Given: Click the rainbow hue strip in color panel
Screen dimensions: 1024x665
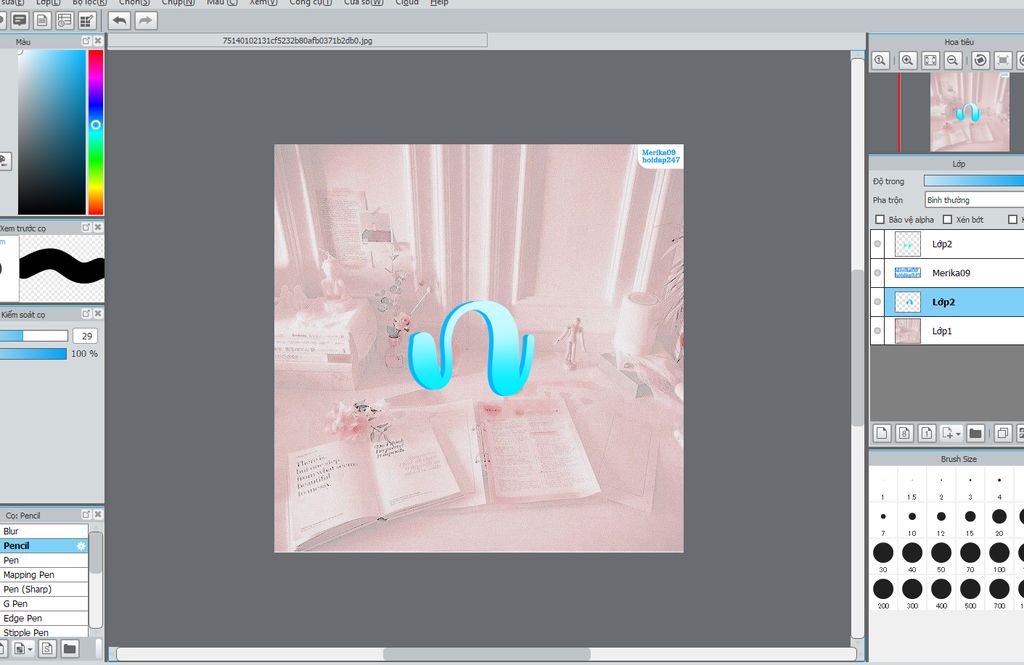Looking at the screenshot, I should tap(96, 132).
